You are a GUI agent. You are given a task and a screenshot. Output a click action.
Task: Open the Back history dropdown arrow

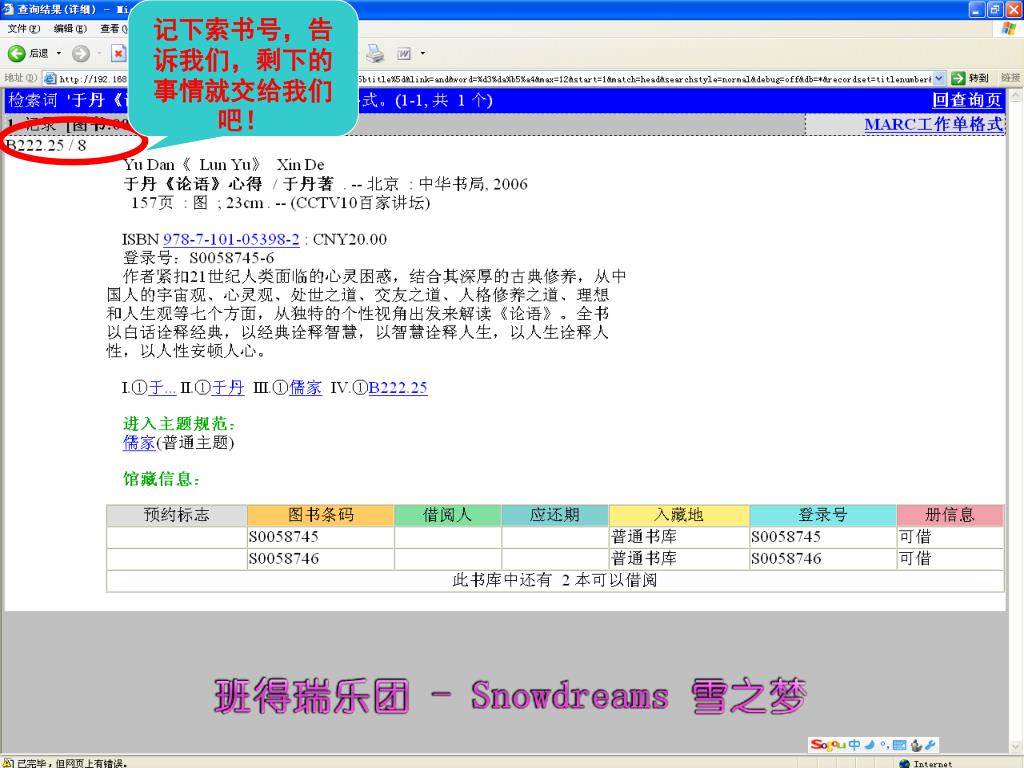59,54
